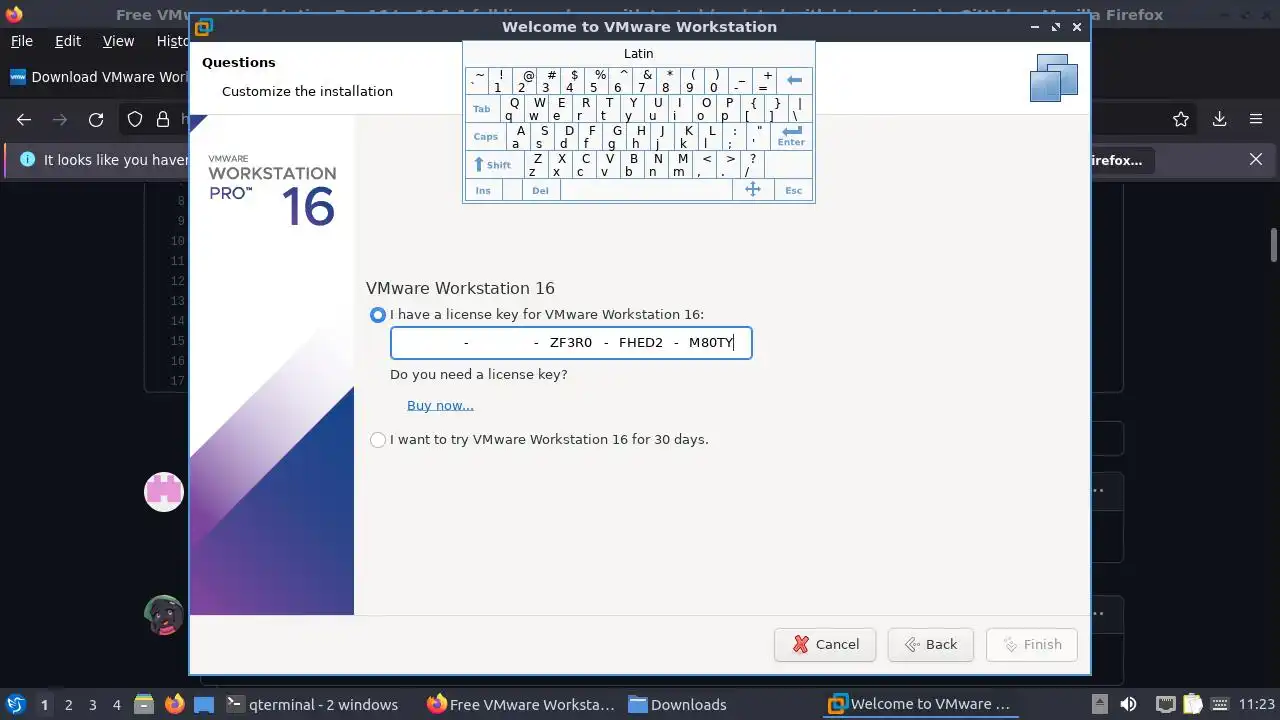
Task: Click the padlock site info icon
Action: (163, 119)
